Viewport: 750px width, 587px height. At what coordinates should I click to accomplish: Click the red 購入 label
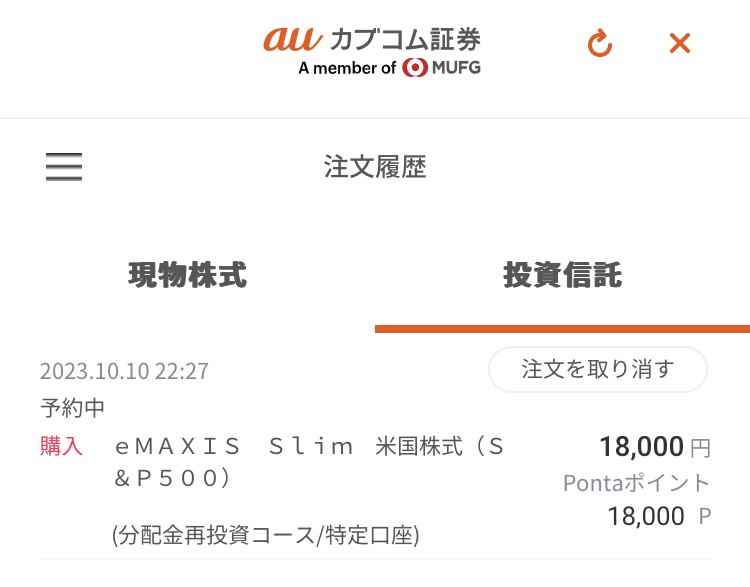pyautogui.click(x=62, y=446)
